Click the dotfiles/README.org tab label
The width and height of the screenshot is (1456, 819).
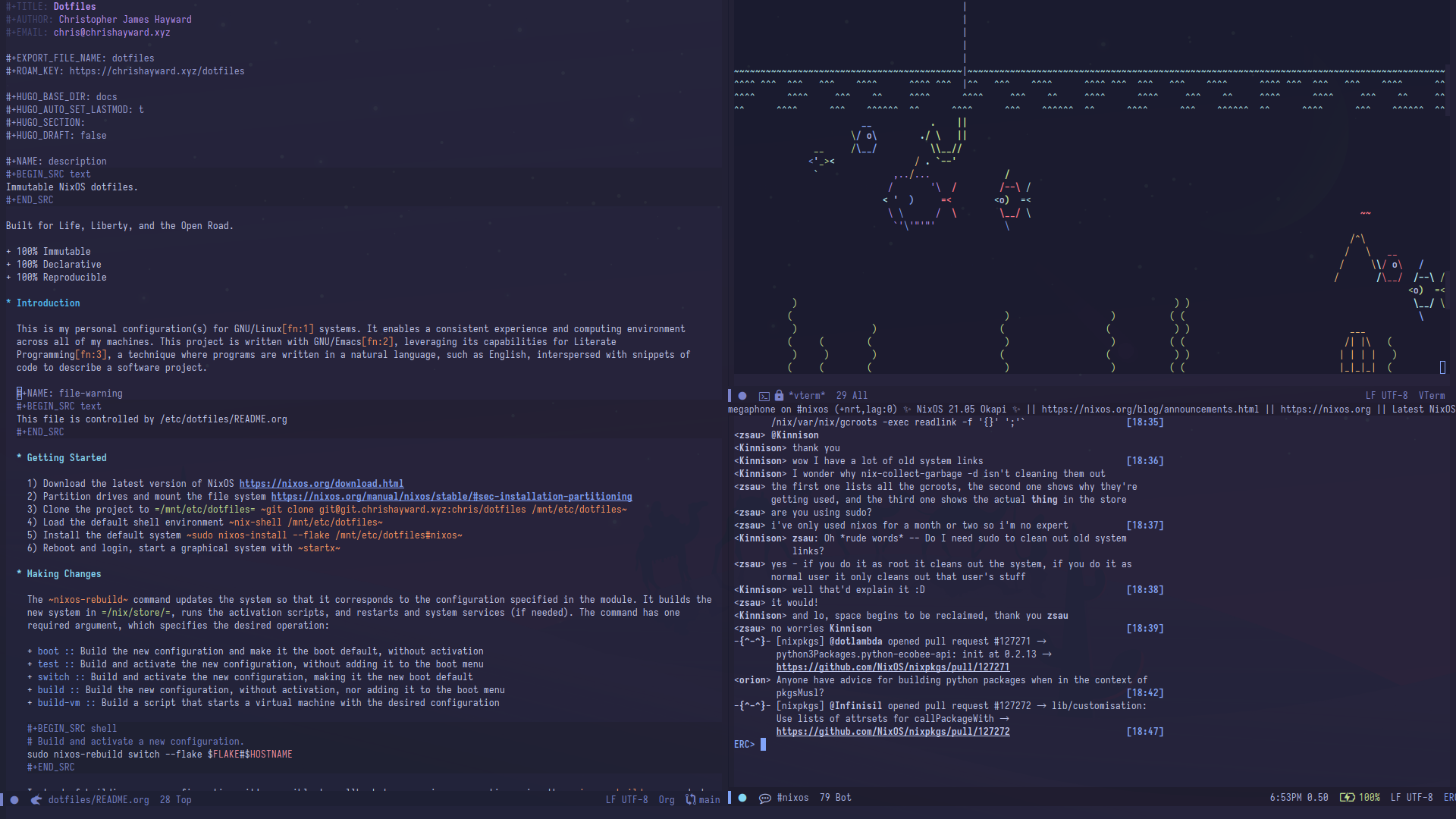[100, 799]
